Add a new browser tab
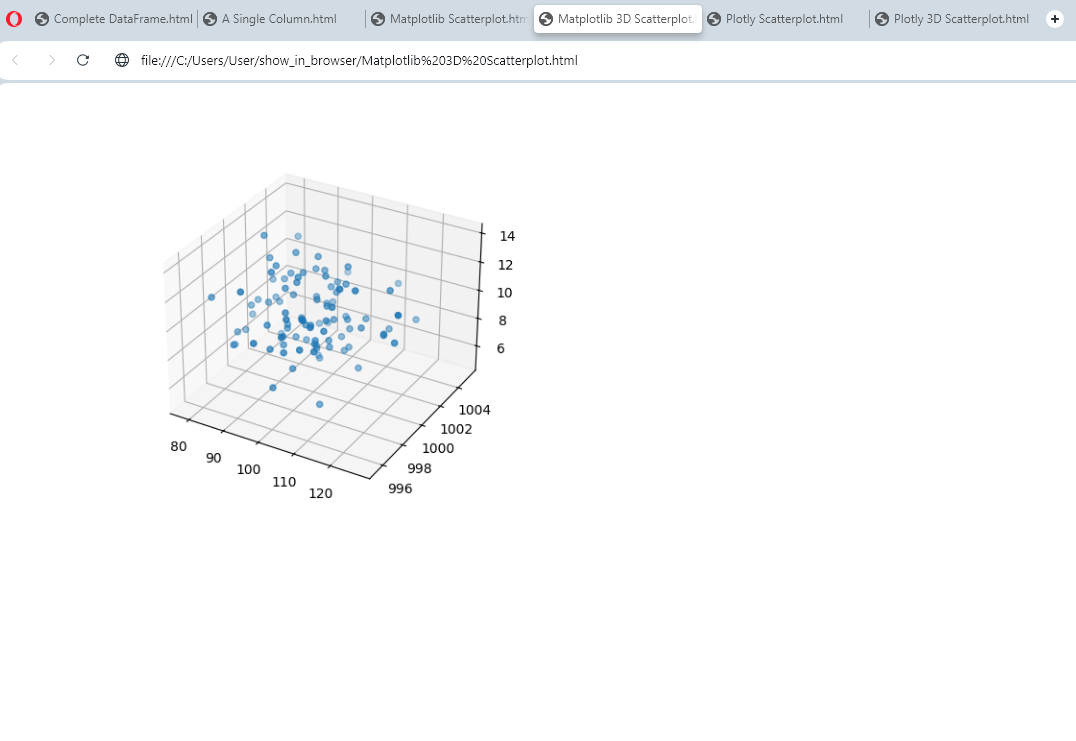Image resolution: width=1076 pixels, height=741 pixels. point(1055,19)
